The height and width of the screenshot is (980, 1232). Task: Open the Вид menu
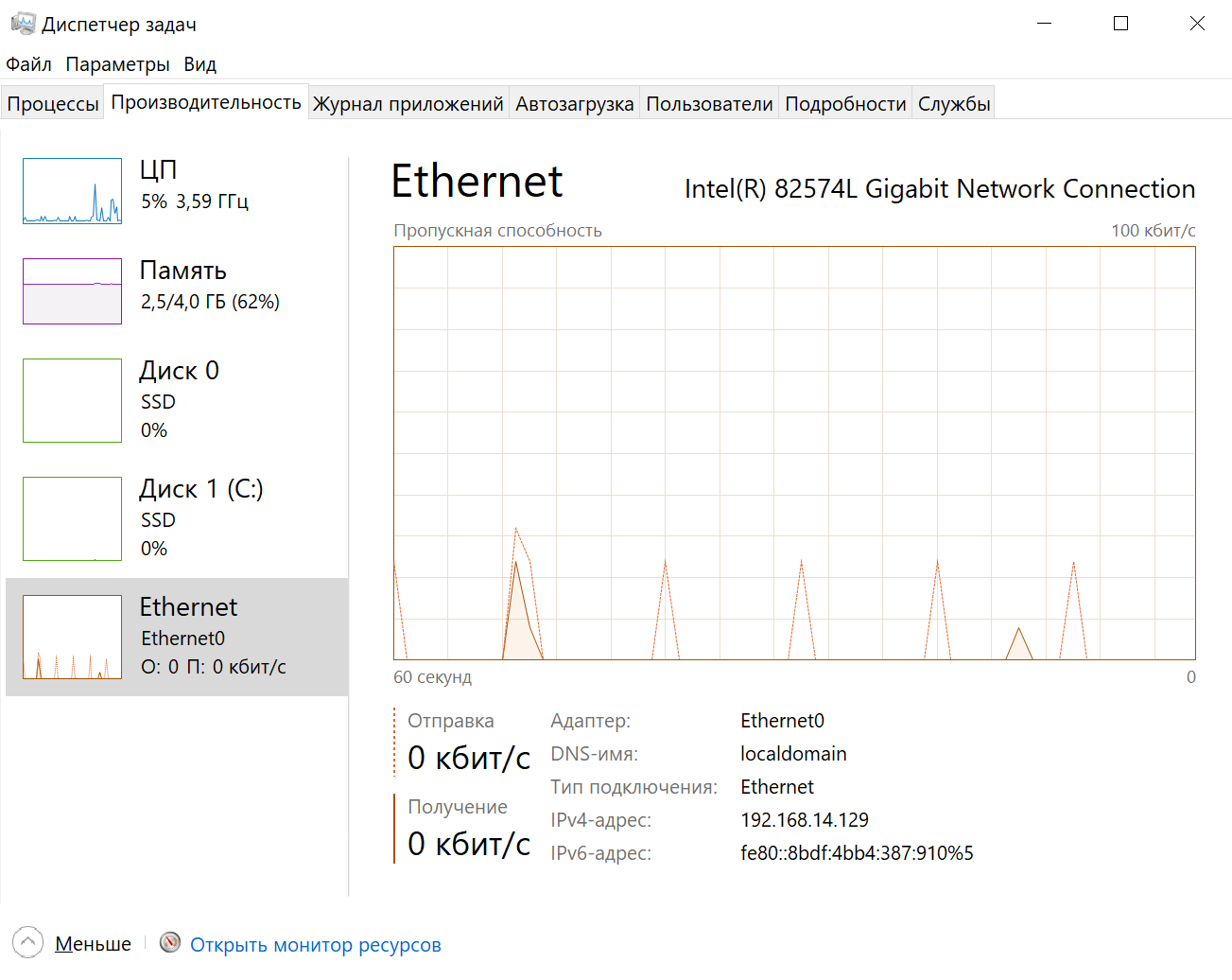coord(200,64)
